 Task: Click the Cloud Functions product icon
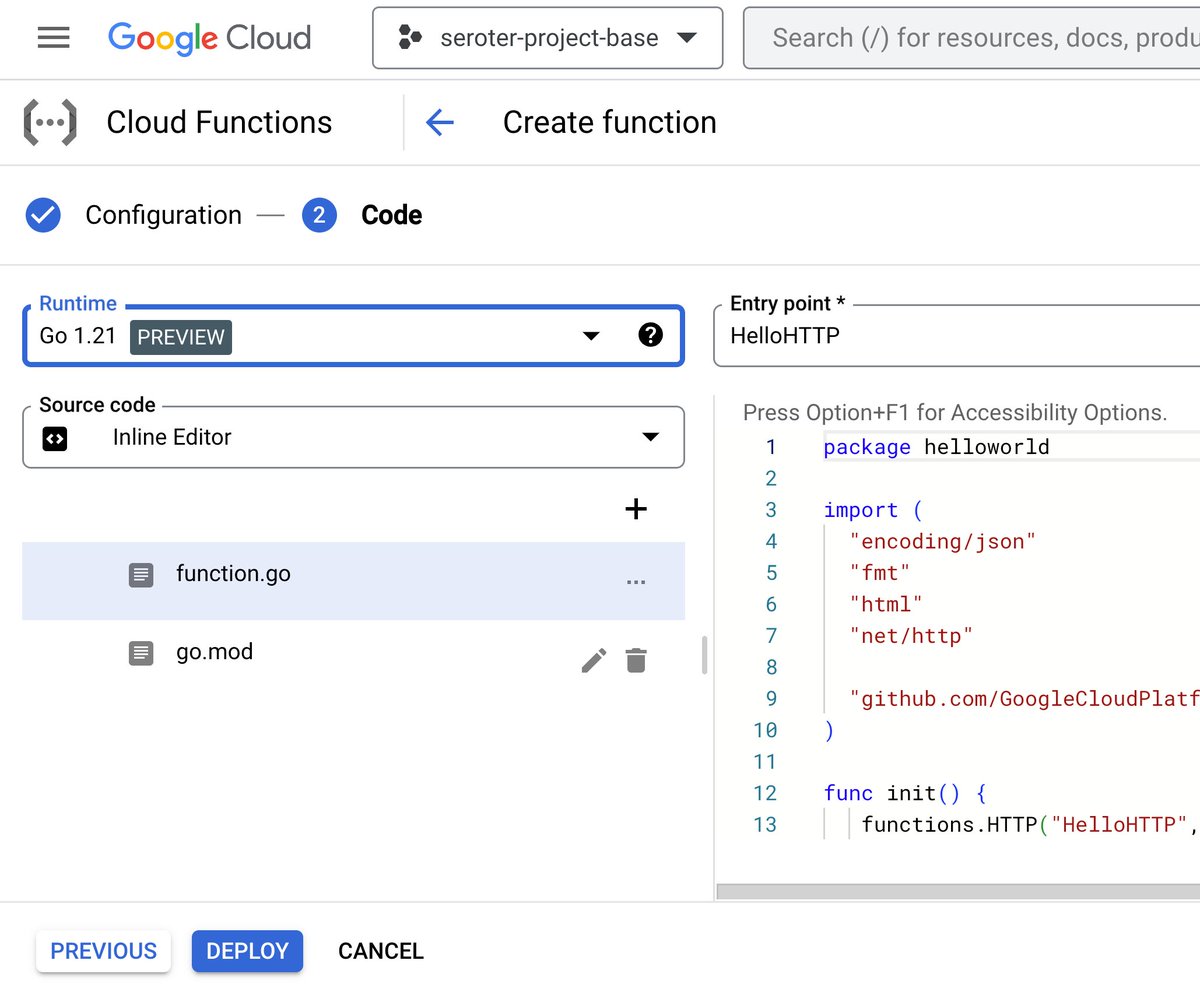tap(49, 123)
